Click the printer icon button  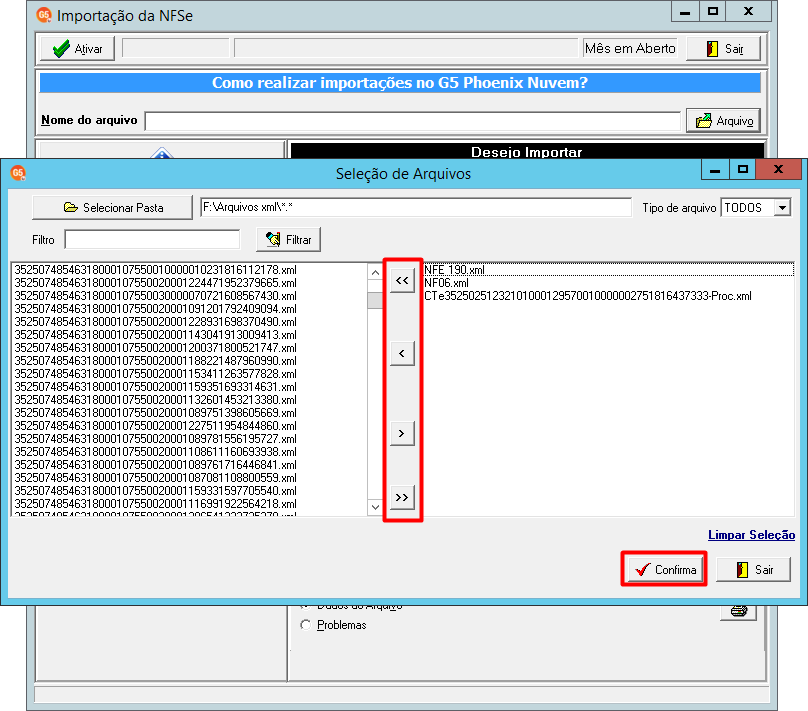pos(738,612)
